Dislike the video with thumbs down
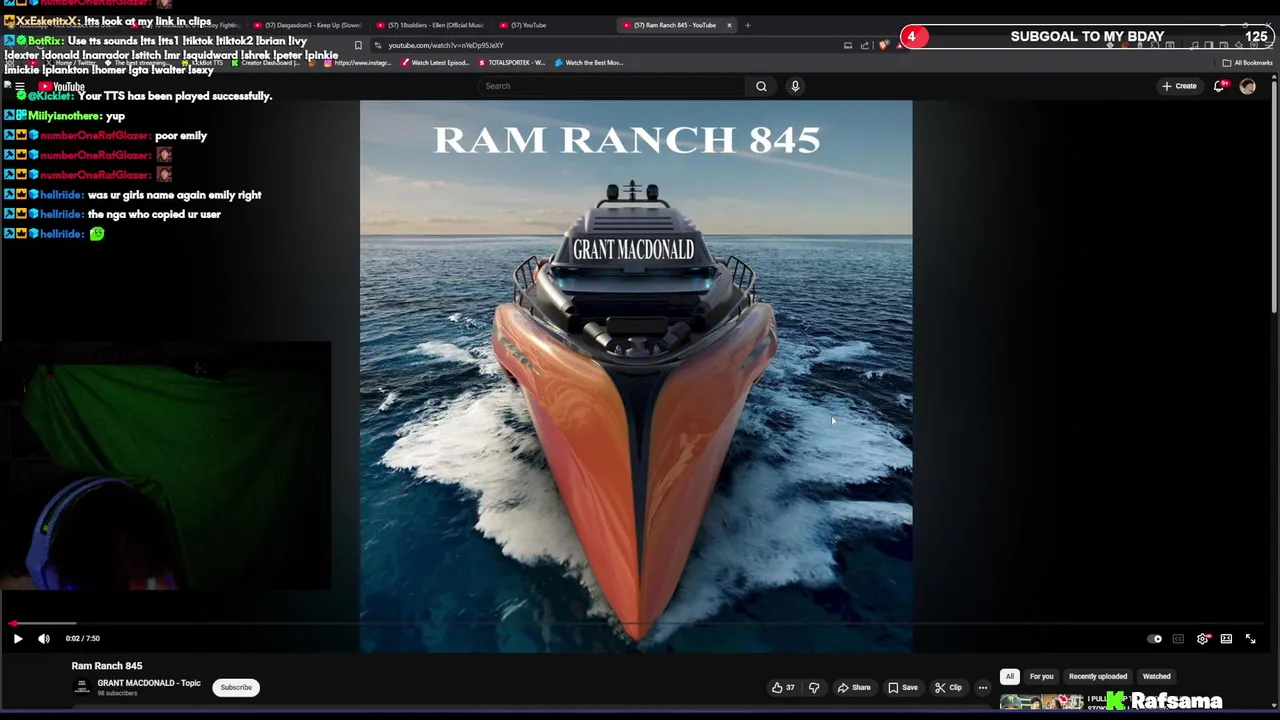Viewport: 1280px width, 720px height. 814,688
